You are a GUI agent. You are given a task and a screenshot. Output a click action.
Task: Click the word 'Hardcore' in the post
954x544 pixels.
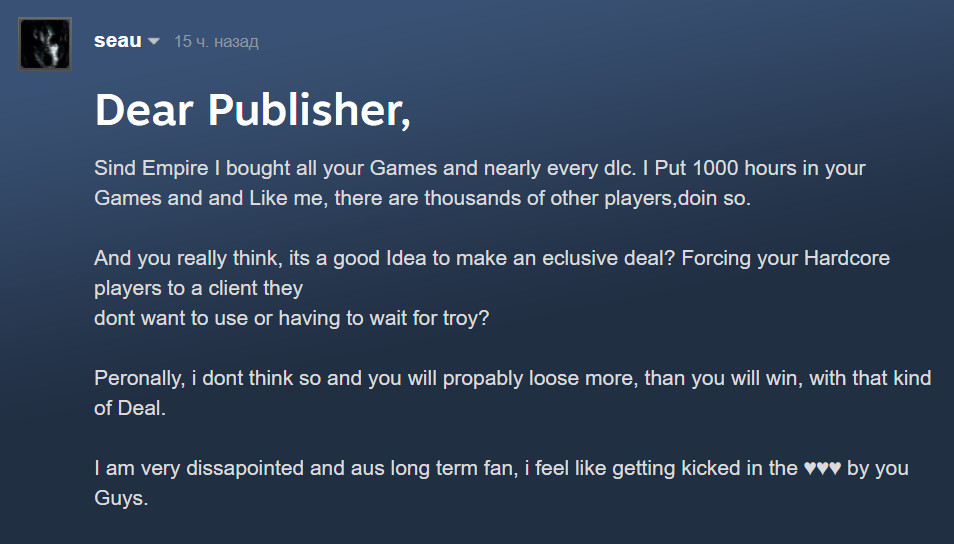846,258
